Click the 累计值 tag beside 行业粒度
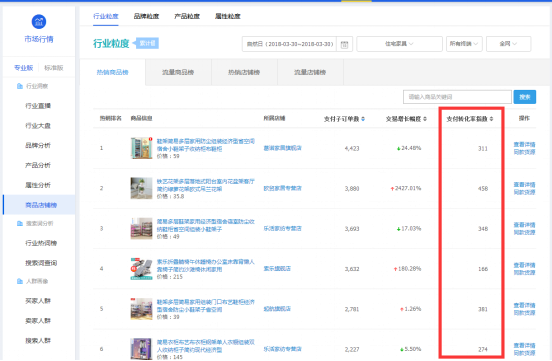552x361 pixels. click(147, 43)
